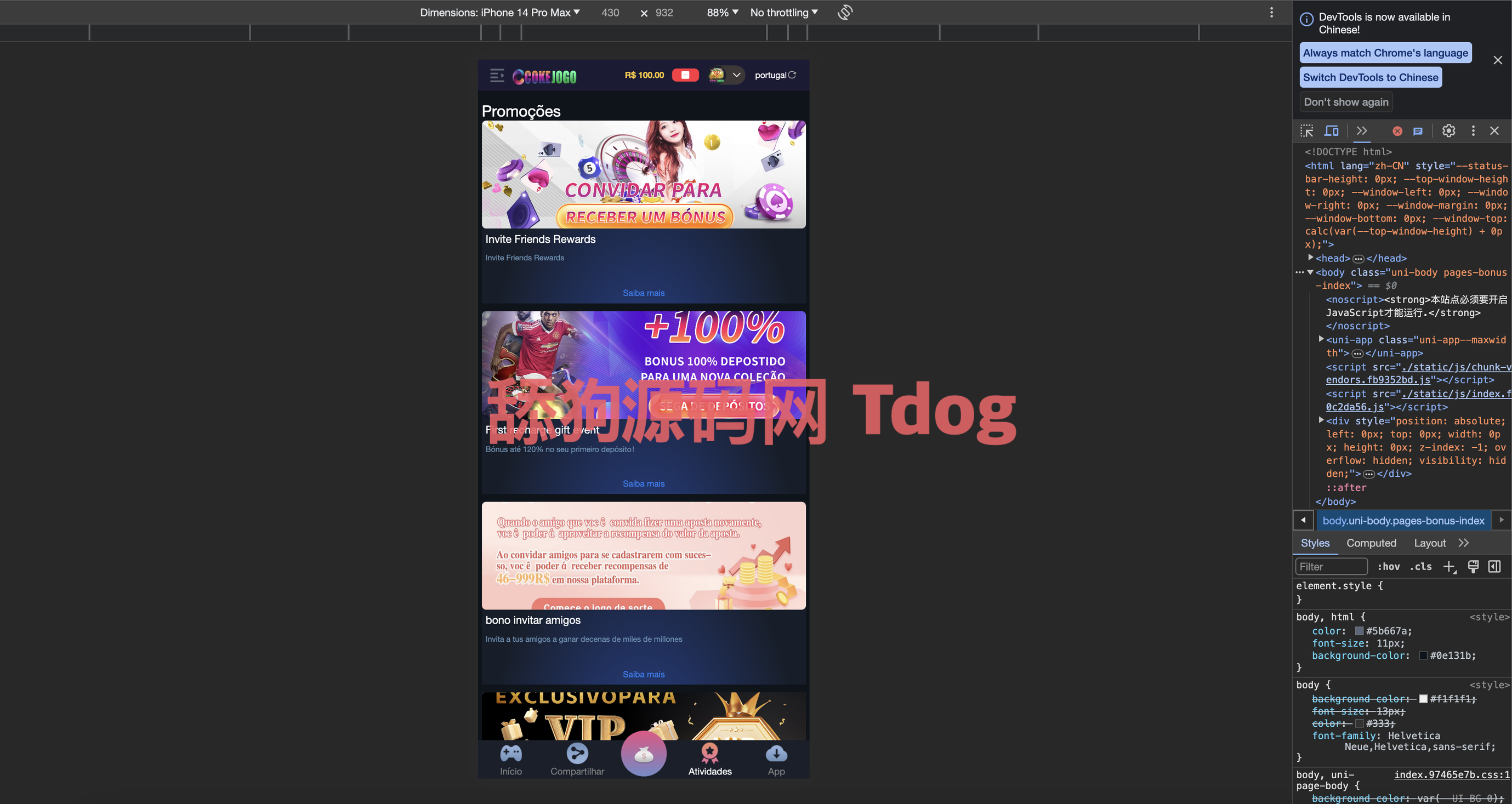Toggle the :hov element state panel
This screenshot has height=804, width=1512.
pos(1388,566)
